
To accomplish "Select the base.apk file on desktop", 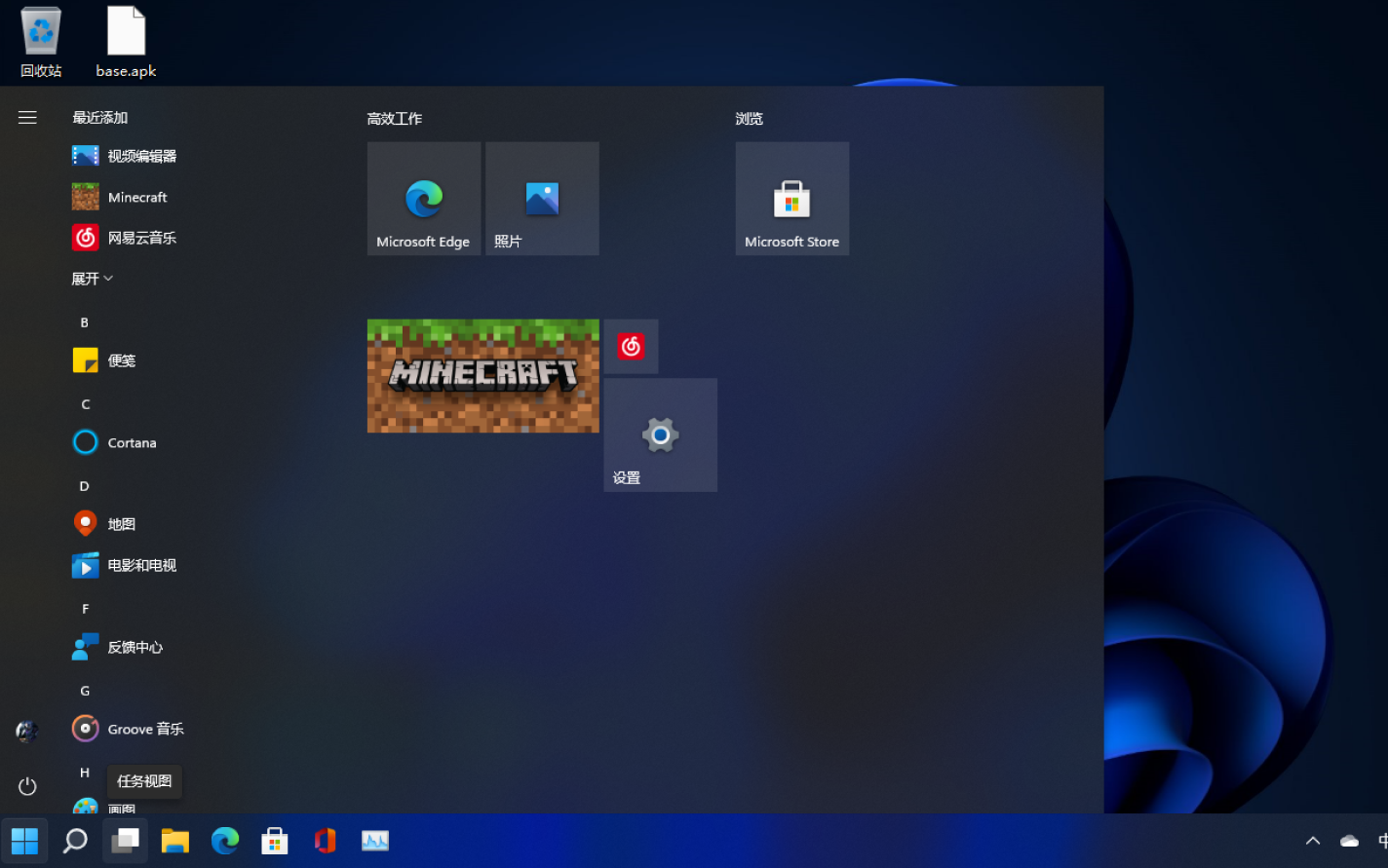I will click(126, 42).
